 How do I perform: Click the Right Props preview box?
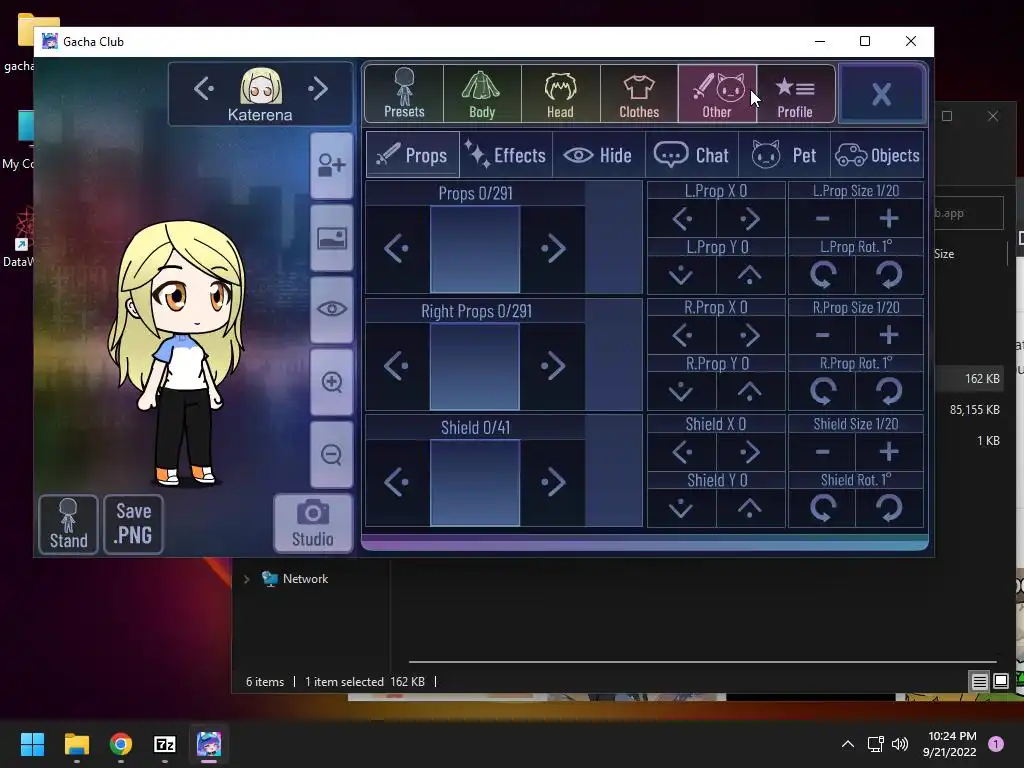(475, 366)
